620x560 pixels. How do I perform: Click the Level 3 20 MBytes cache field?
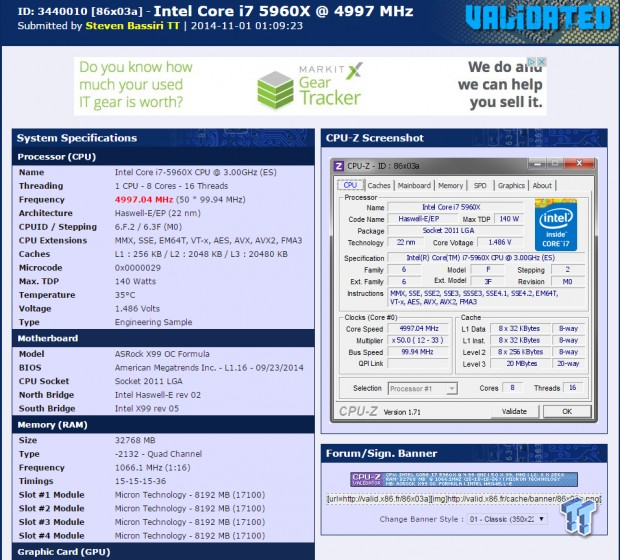[521, 363]
